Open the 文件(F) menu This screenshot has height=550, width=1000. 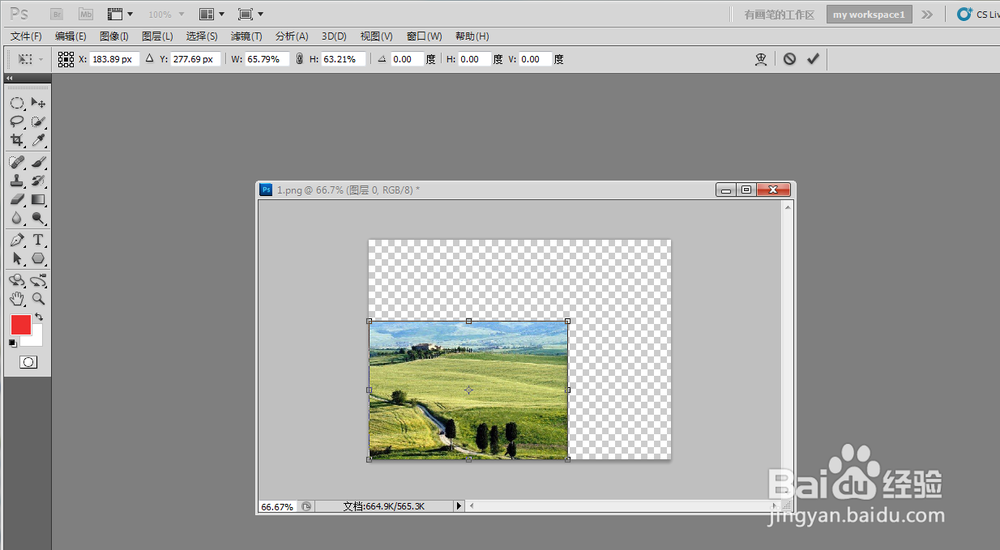26,36
